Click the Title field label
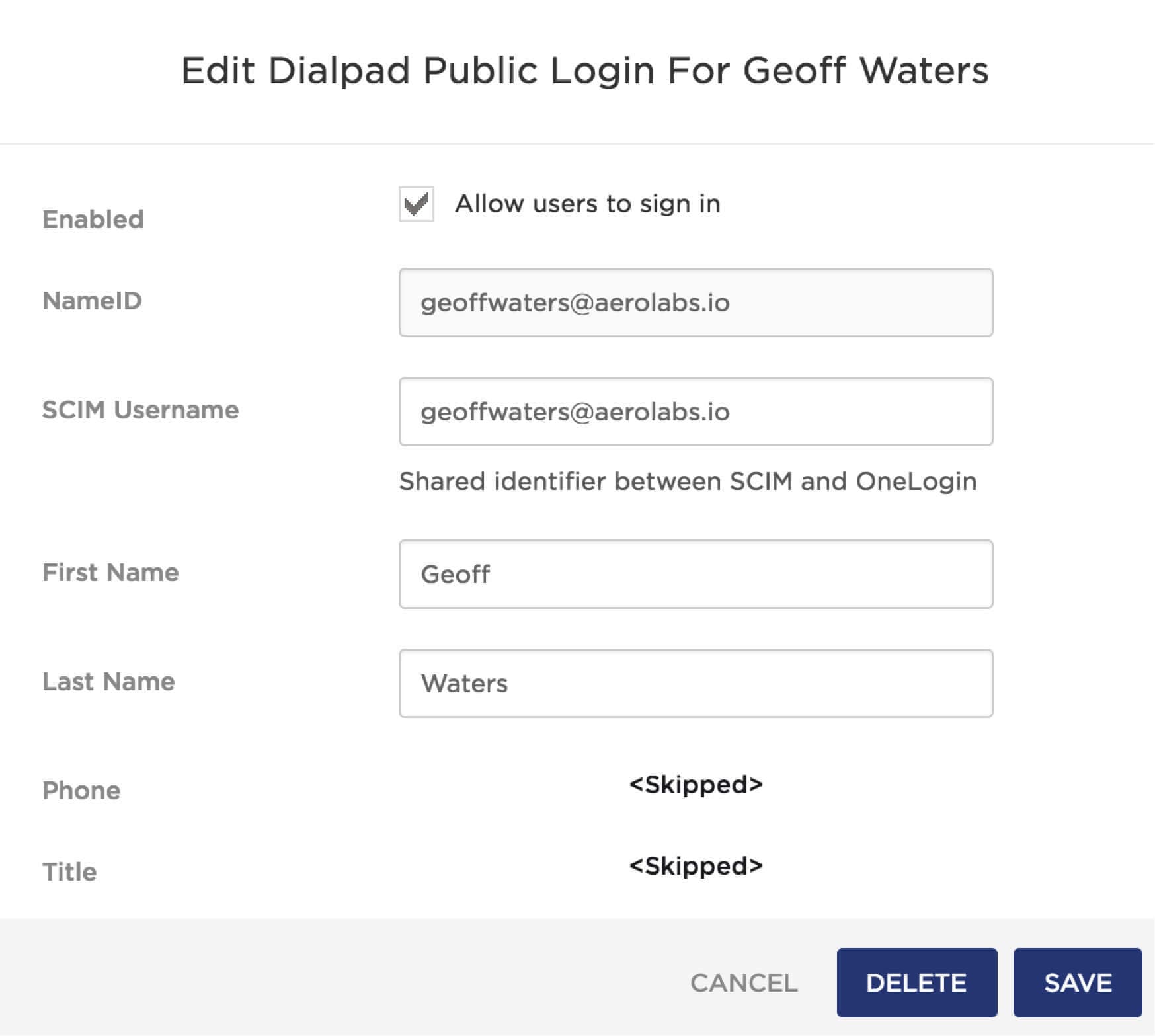The height and width of the screenshot is (1036, 1155). click(x=69, y=872)
